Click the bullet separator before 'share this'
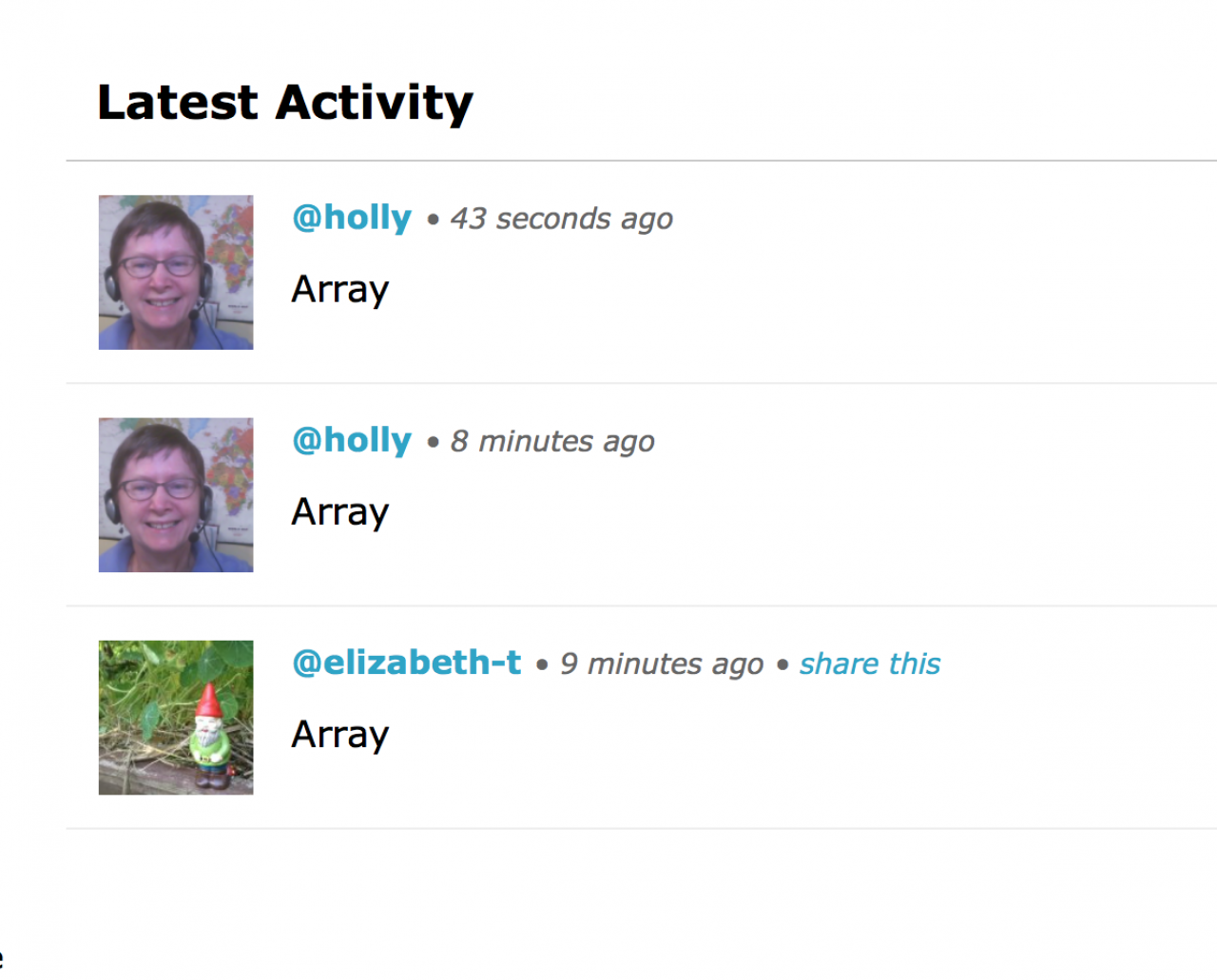 (782, 665)
